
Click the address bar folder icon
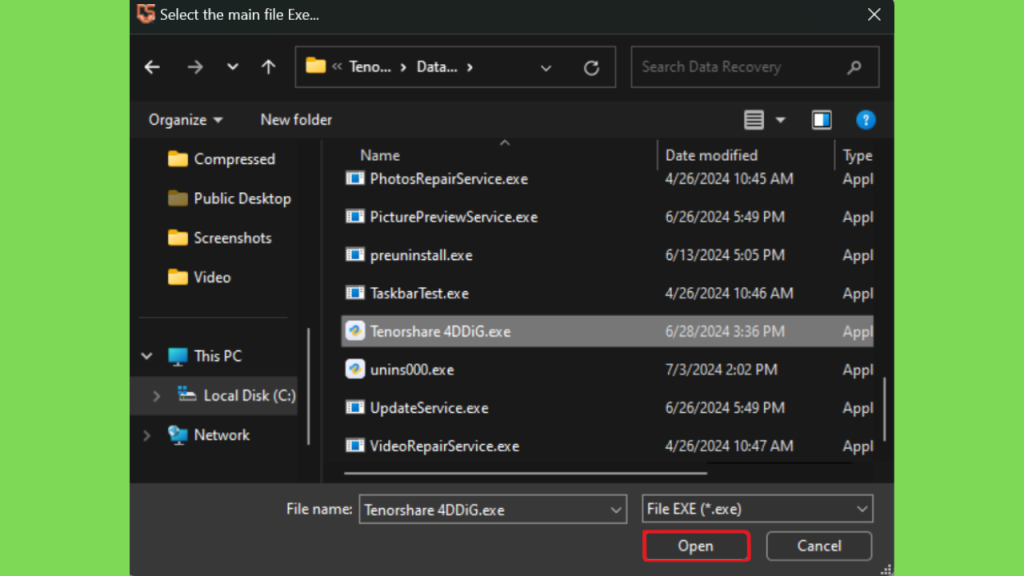coord(315,66)
